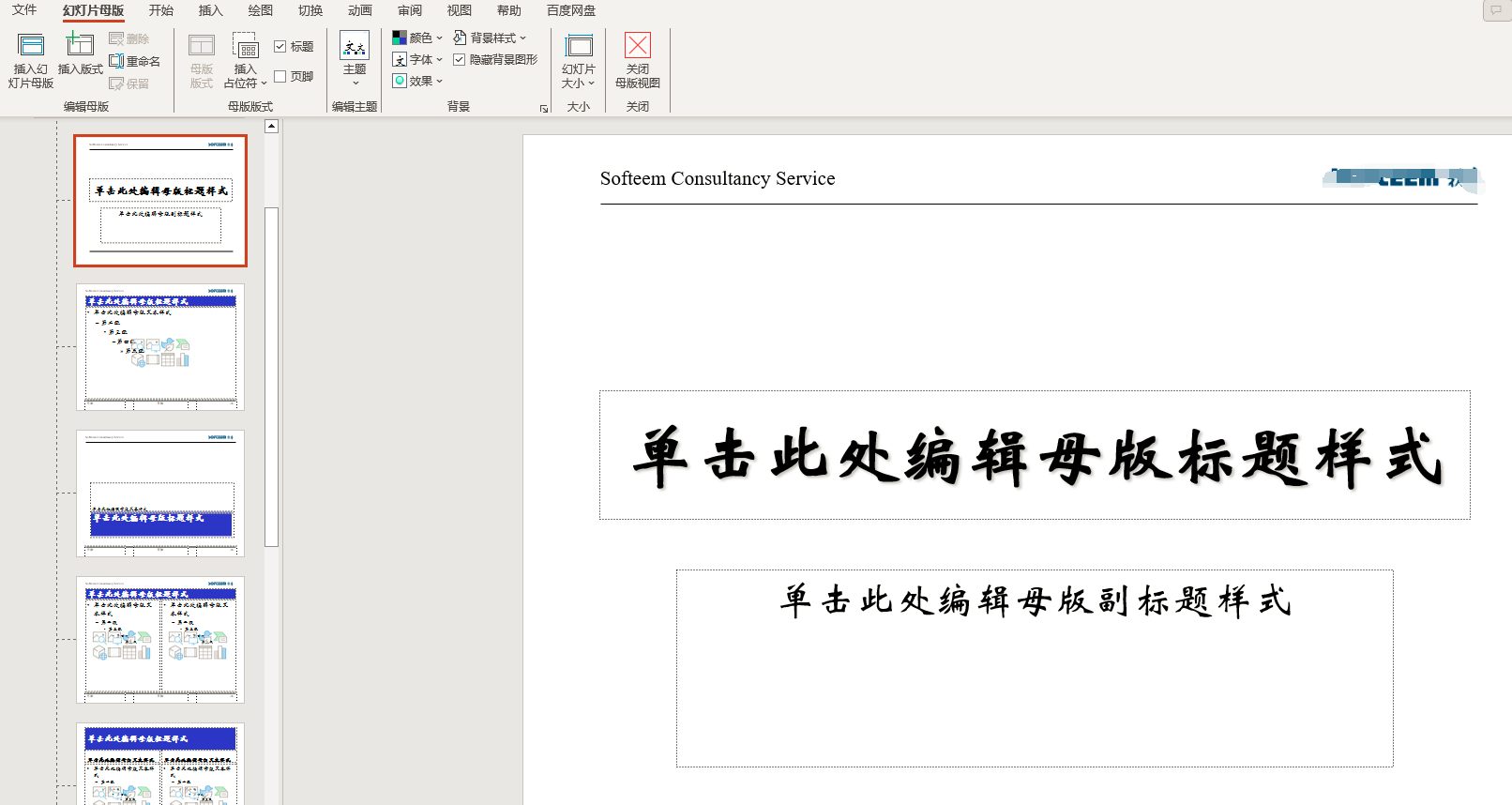Screen dimensions: 1512x805
Task: Switch to the Transitions (切换) tab
Action: click(x=310, y=10)
